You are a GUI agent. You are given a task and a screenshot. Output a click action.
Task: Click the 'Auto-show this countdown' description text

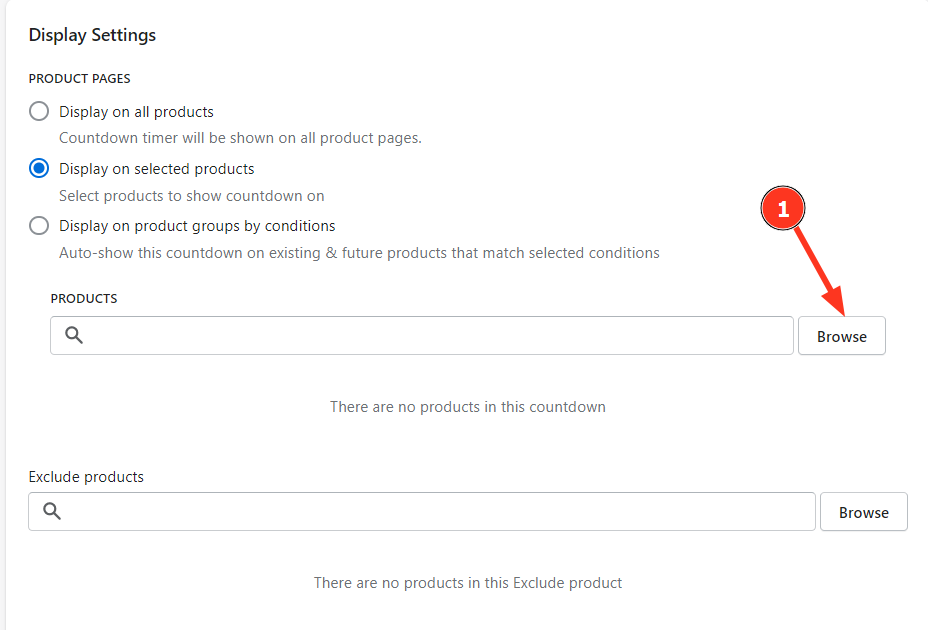(359, 253)
